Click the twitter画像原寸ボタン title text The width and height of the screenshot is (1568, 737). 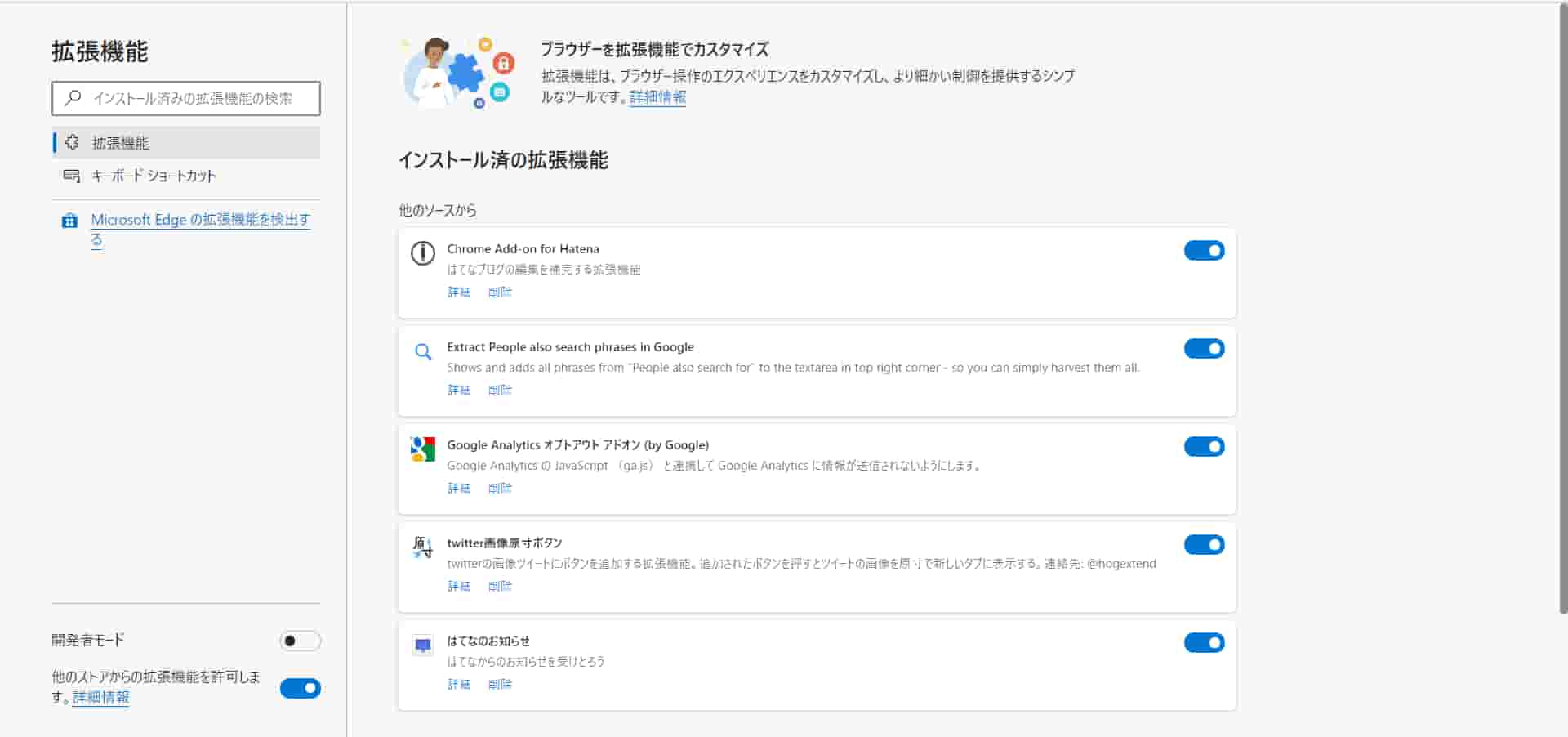pos(504,543)
